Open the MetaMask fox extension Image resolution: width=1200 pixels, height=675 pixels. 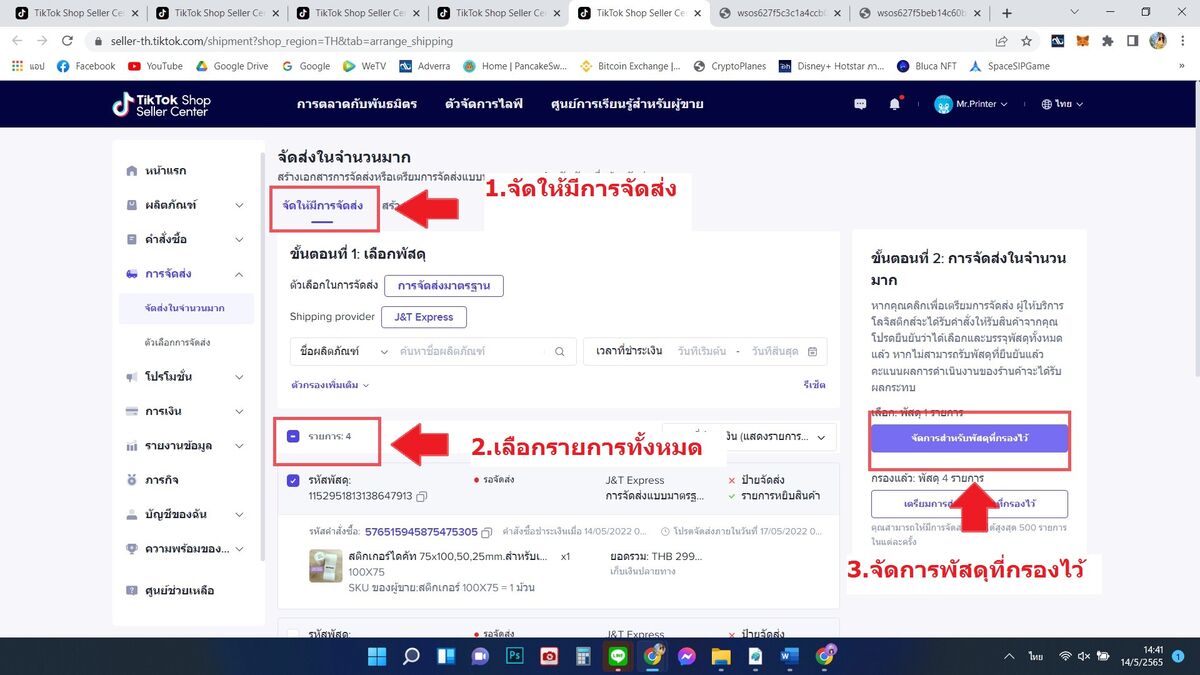tap(1083, 41)
